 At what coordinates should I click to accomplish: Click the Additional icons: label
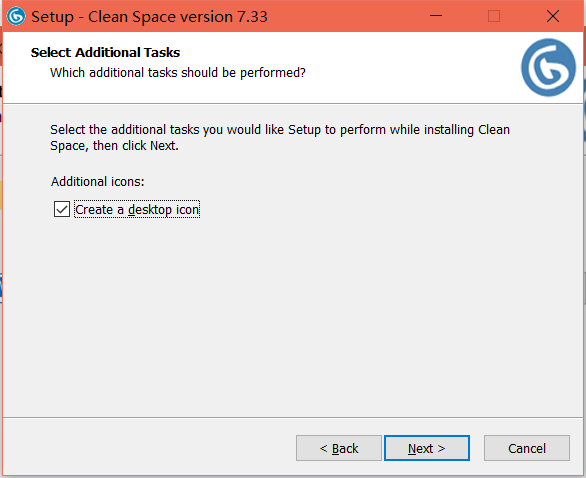click(98, 182)
